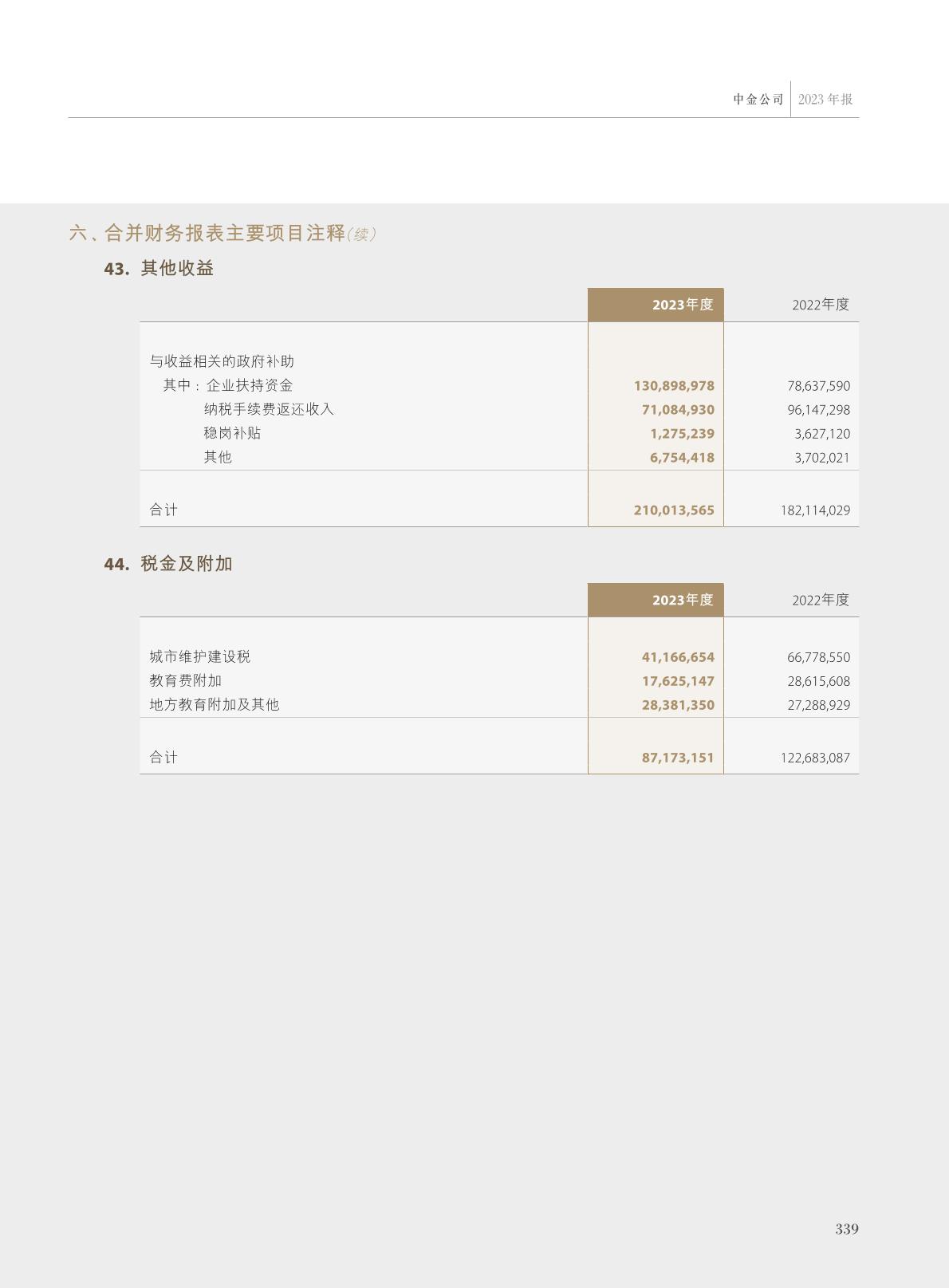Select the total 87,173,151 in 税金及附加

coord(678,758)
